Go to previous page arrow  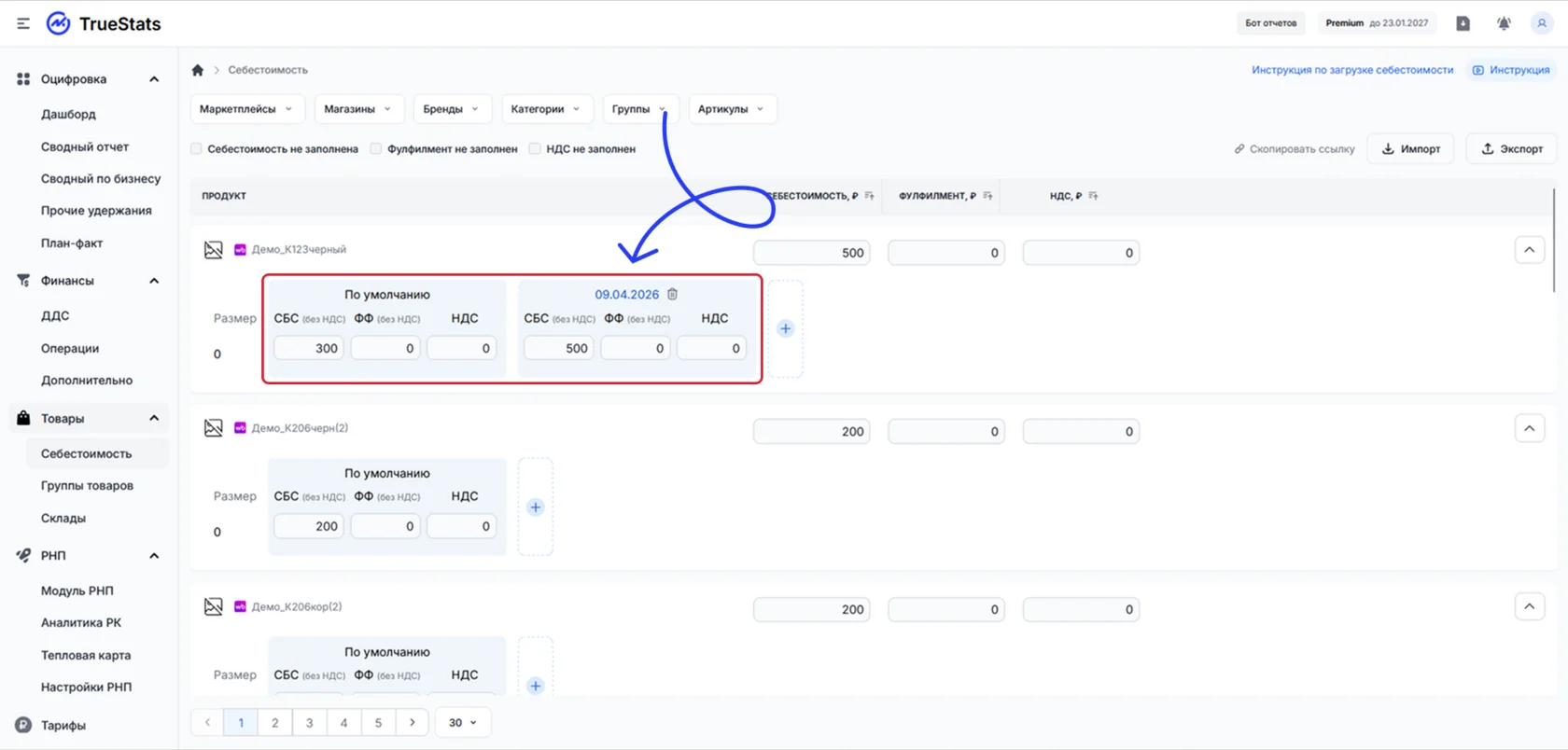207,722
